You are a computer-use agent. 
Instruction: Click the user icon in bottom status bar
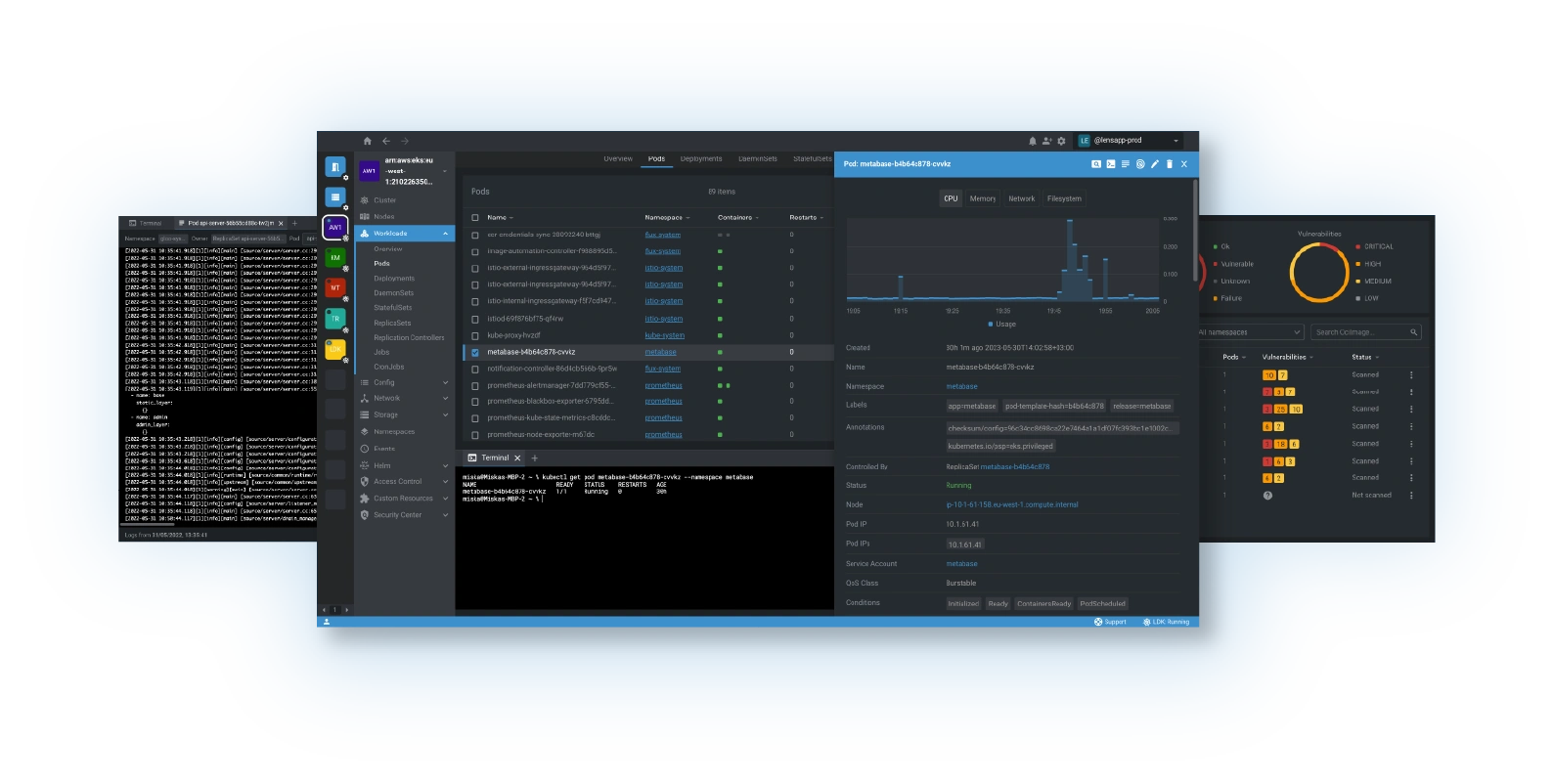pyautogui.click(x=327, y=622)
